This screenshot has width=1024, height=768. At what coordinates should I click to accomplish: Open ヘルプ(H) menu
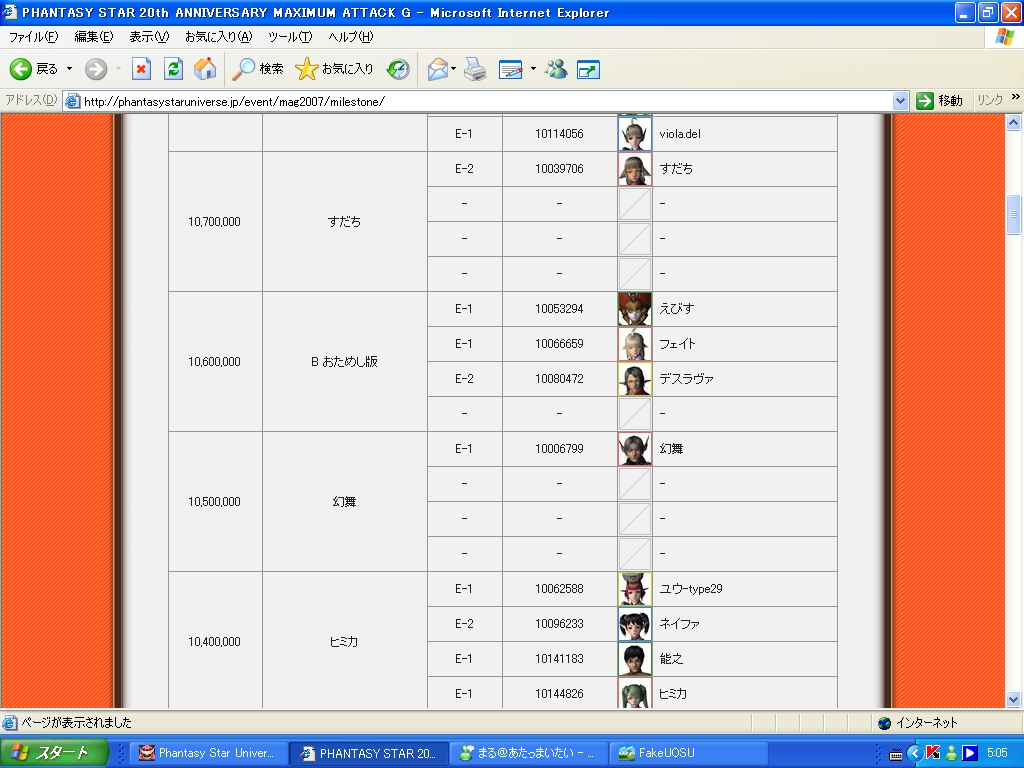[x=351, y=37]
